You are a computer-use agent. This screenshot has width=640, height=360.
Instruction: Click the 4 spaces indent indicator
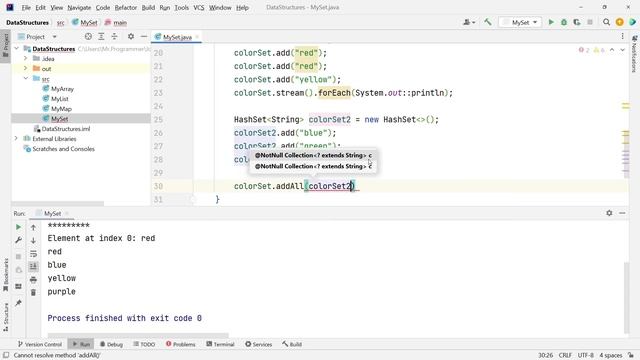pos(611,355)
